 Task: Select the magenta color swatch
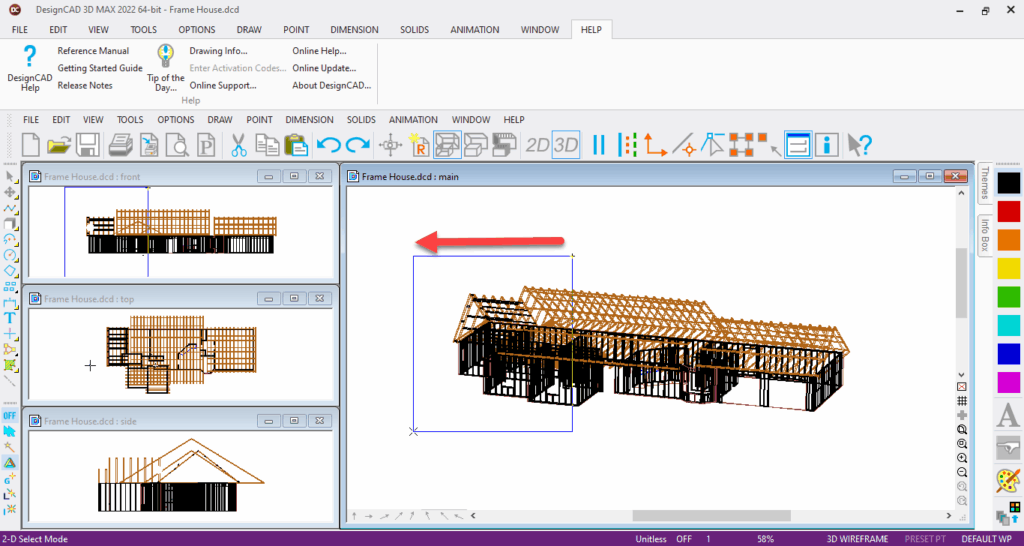pyautogui.click(x=1008, y=382)
